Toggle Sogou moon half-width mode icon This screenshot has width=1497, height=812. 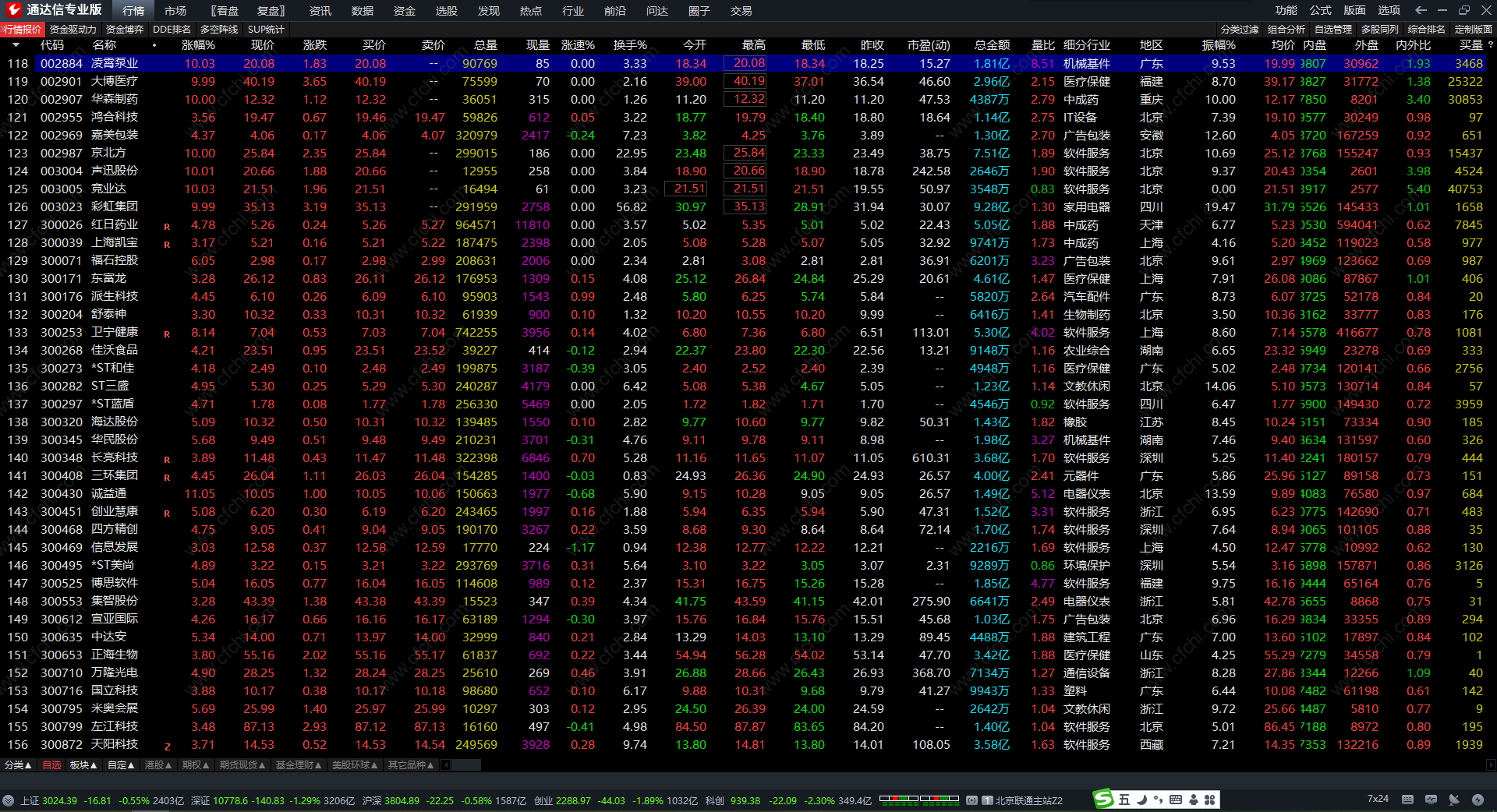pyautogui.click(x=1142, y=800)
